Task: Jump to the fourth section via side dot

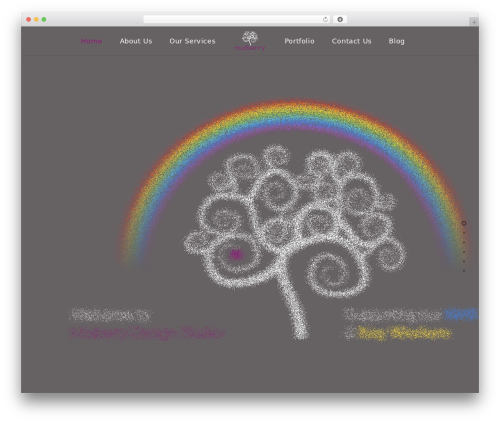Action: pyautogui.click(x=464, y=252)
